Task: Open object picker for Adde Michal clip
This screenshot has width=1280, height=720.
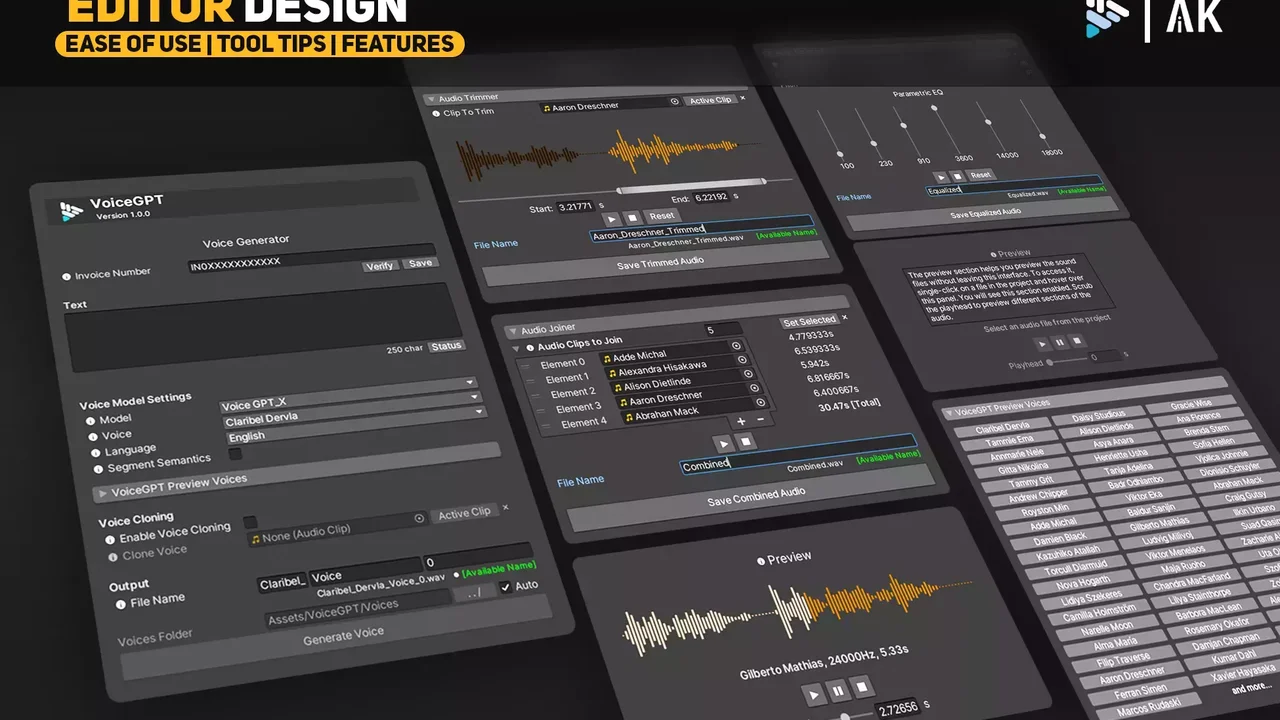Action: click(x=736, y=346)
